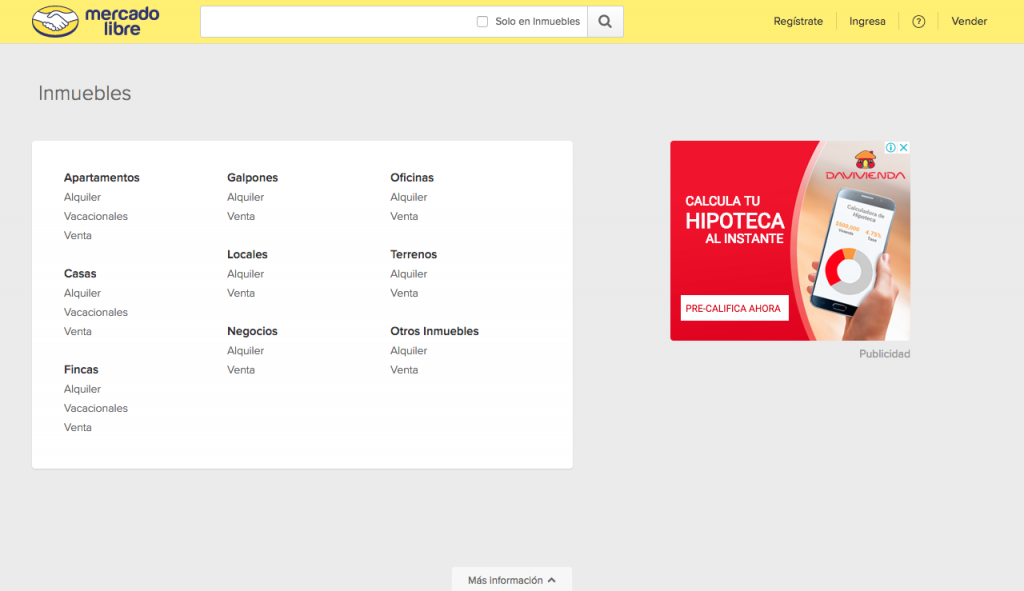The height and width of the screenshot is (591, 1024).
Task: Open Venta under Galpones
Action: tap(241, 216)
